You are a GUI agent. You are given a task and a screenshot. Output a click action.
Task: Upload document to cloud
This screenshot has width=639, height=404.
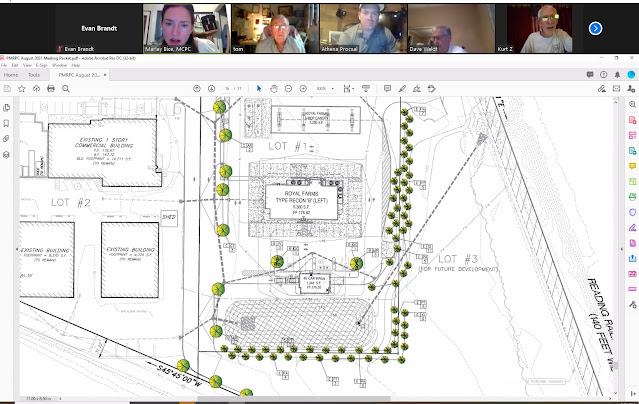pos(36,88)
